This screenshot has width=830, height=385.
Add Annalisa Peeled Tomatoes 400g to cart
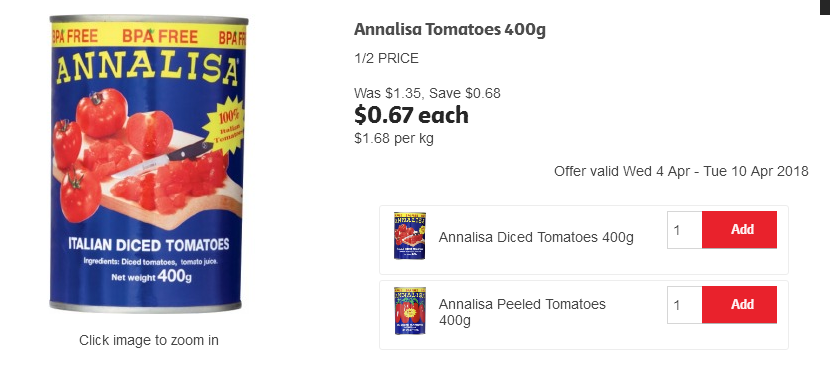(739, 305)
